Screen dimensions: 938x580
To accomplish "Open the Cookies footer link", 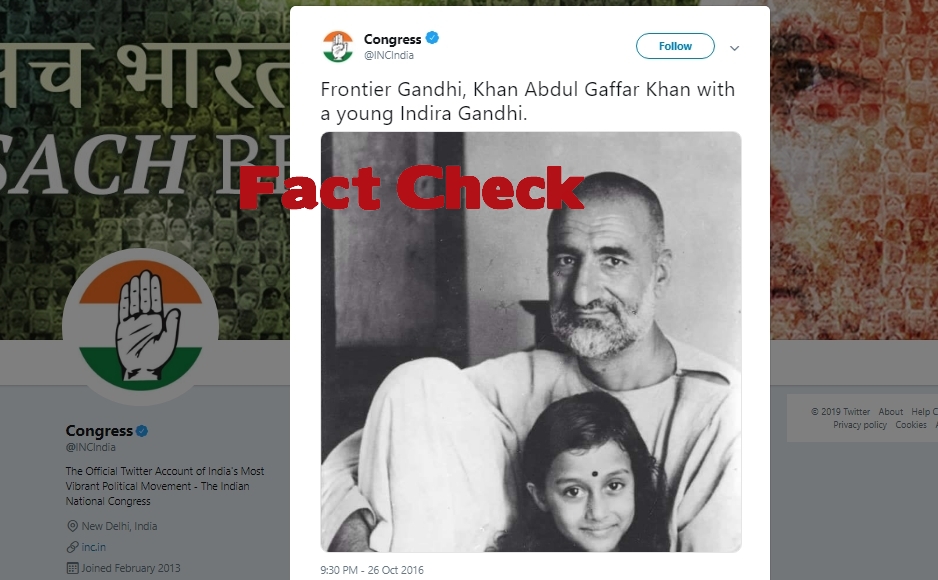I will pos(910,425).
